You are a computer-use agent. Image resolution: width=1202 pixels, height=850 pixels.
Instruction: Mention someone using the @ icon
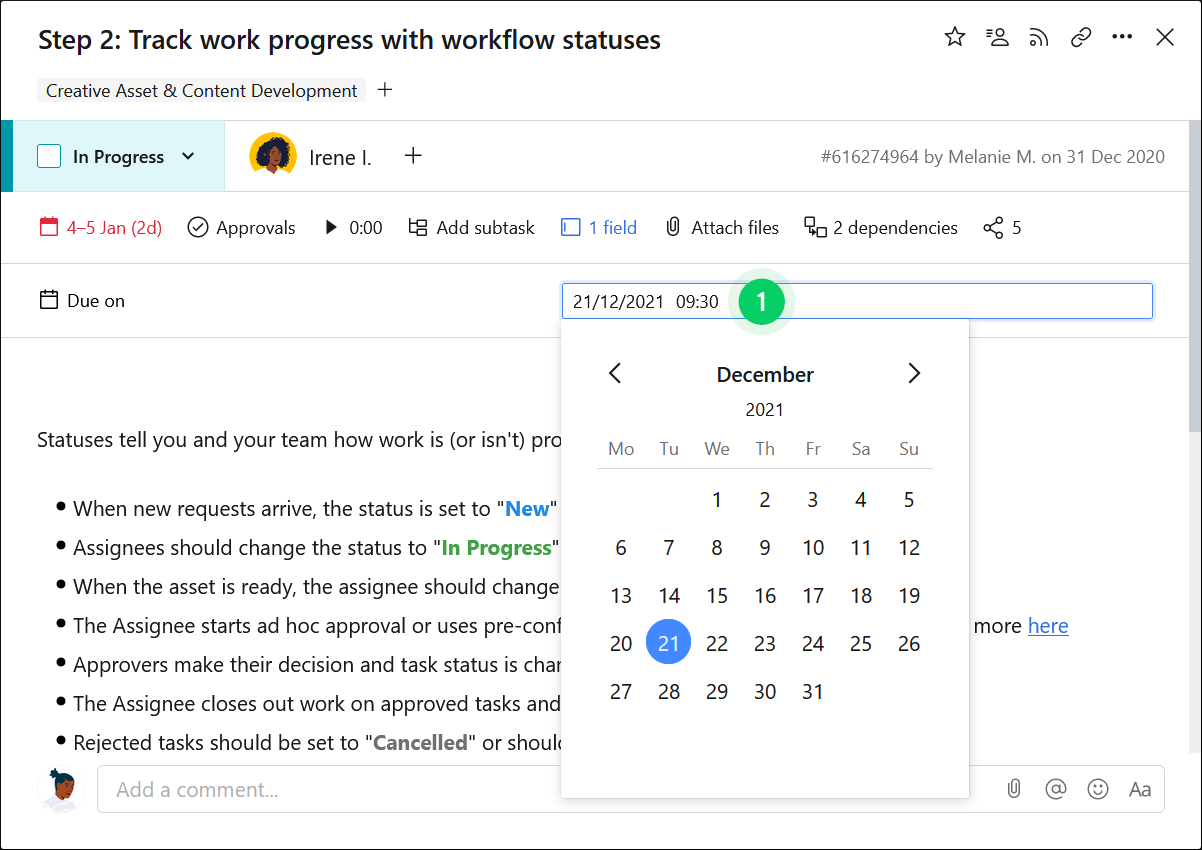(x=1055, y=789)
